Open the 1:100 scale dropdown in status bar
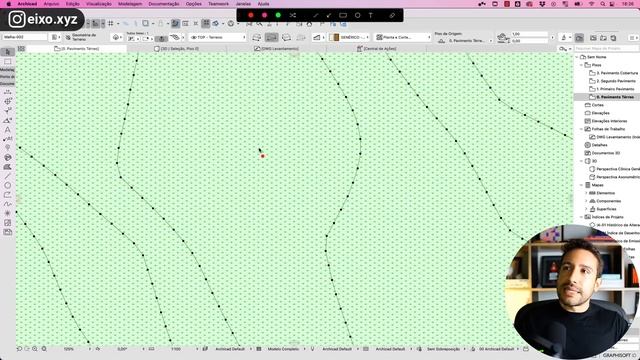The height and width of the screenshot is (360, 640). 177,349
